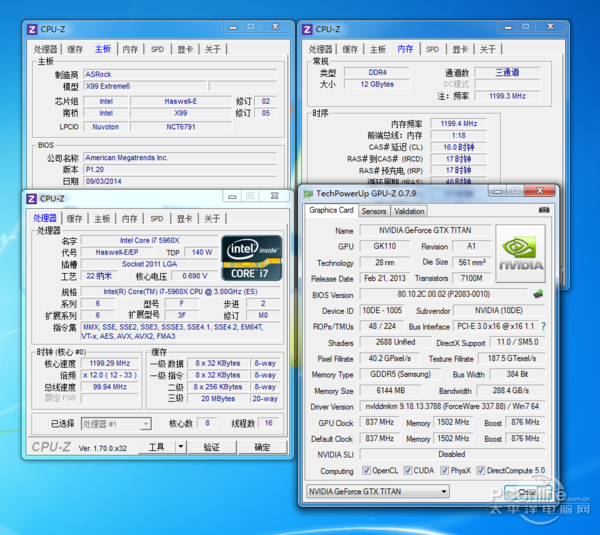
Task: Switch to the Sensors tab in GPU-Z
Action: pyautogui.click(x=374, y=211)
